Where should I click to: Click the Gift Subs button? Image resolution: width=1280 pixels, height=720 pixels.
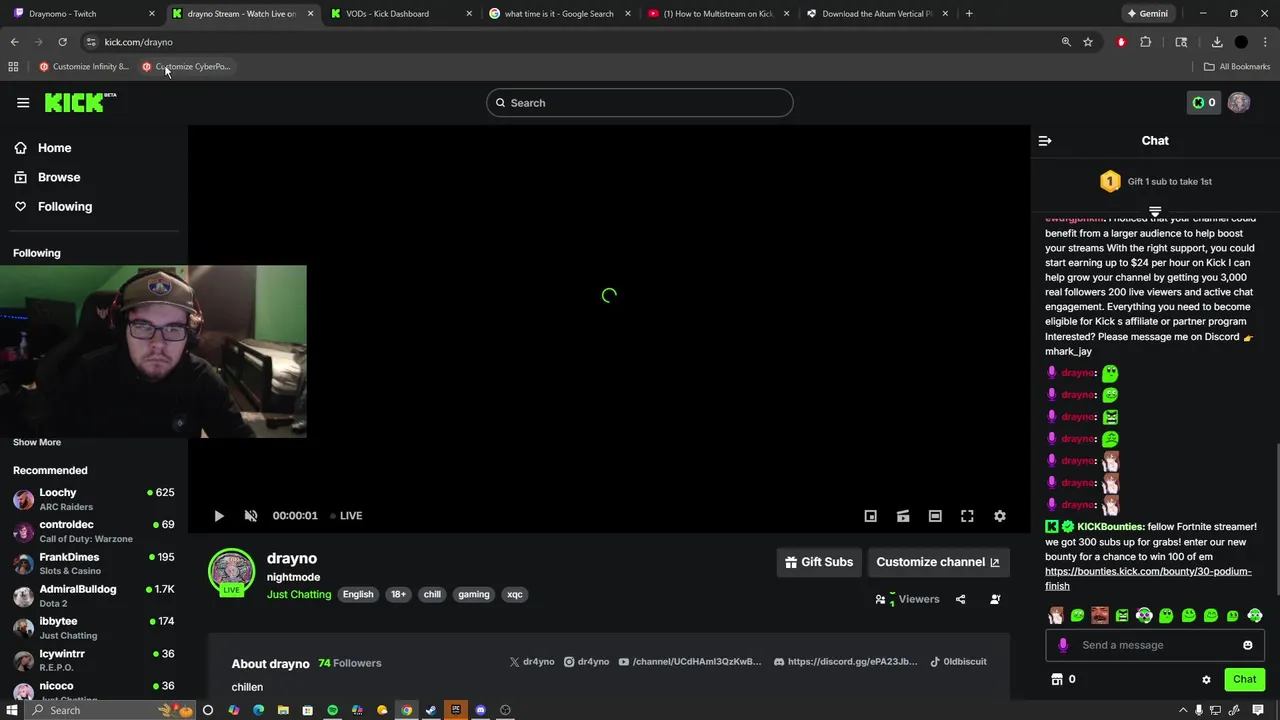tap(819, 562)
